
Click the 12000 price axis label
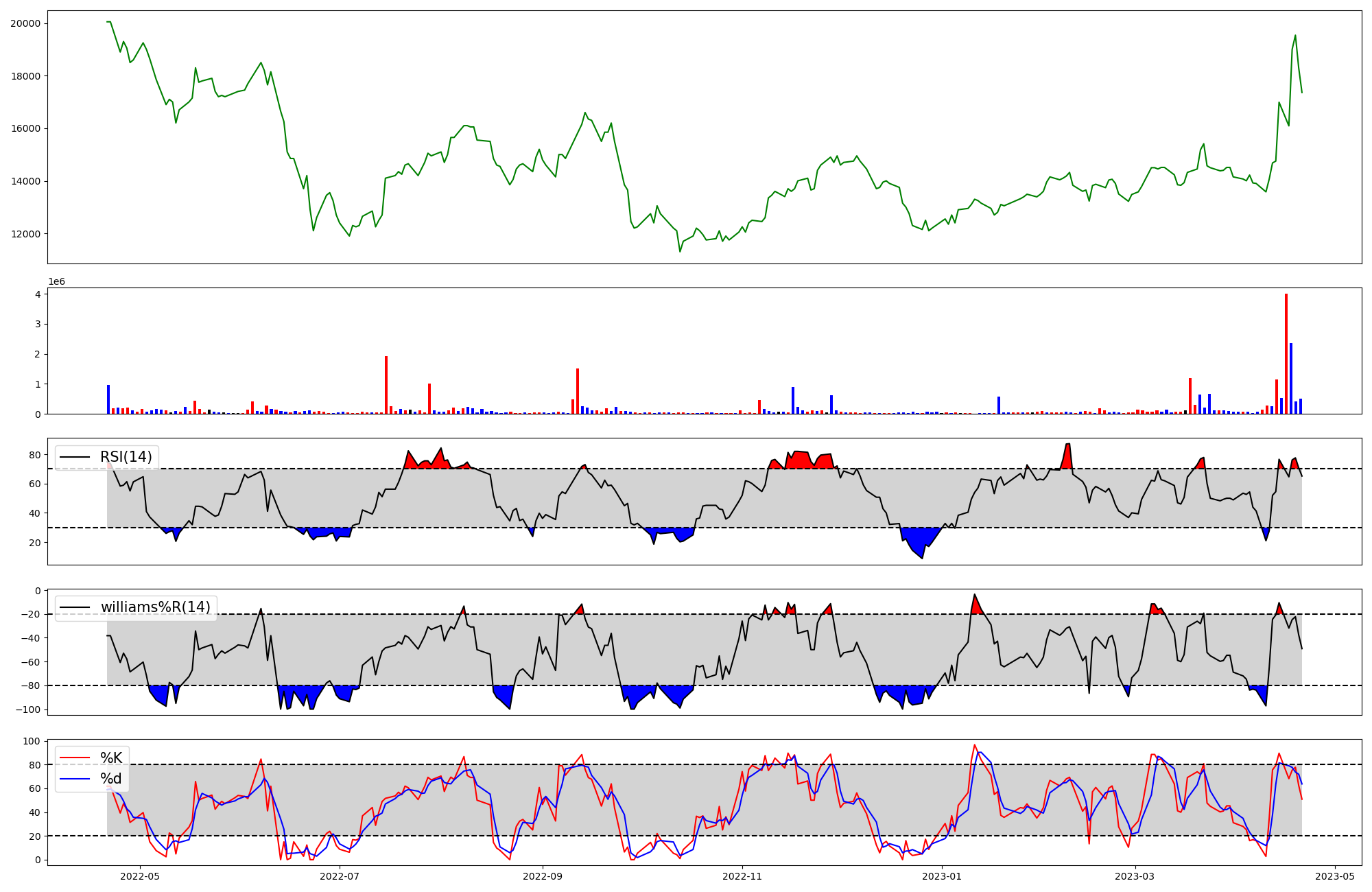click(25, 234)
